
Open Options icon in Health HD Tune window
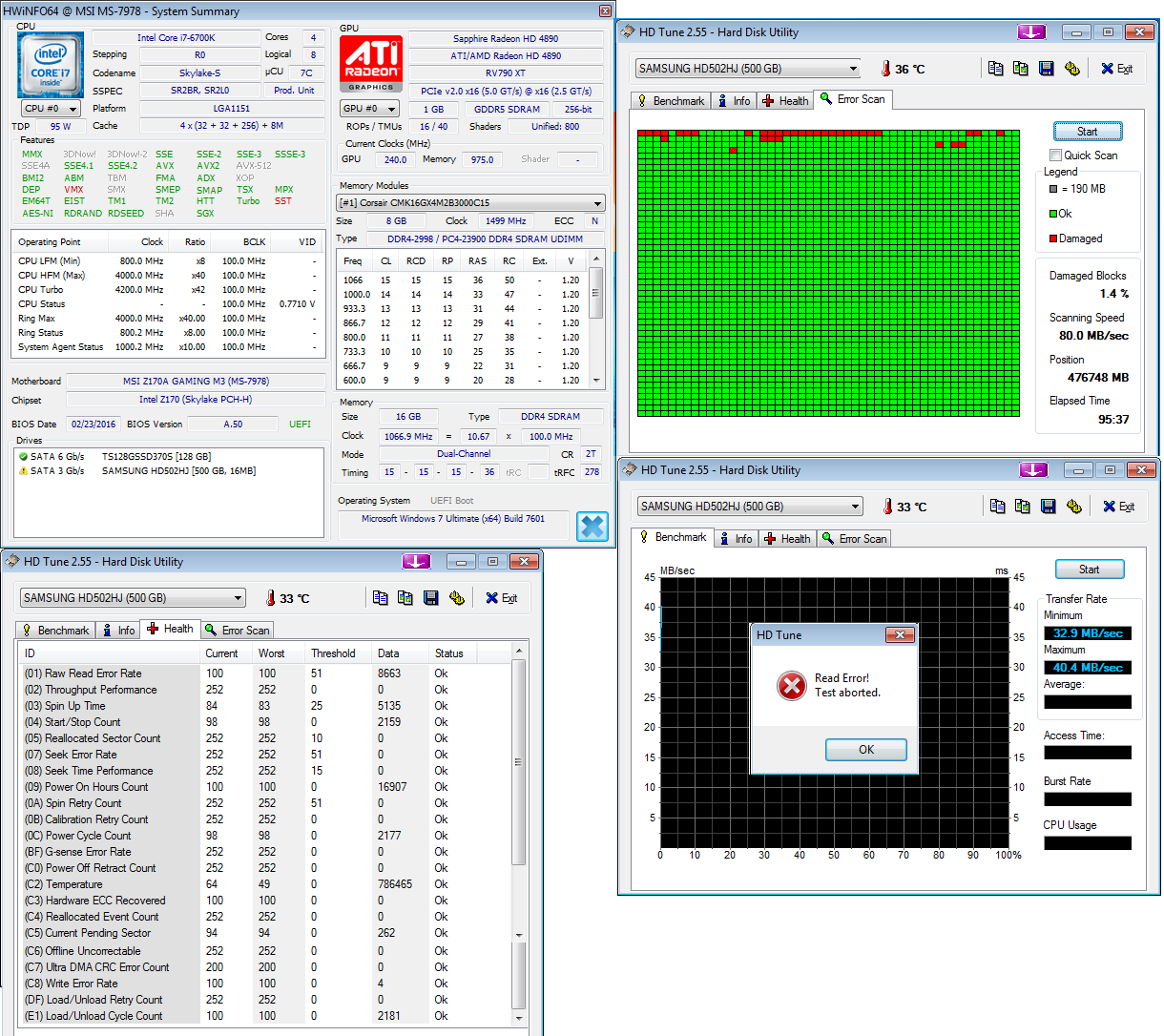click(457, 598)
